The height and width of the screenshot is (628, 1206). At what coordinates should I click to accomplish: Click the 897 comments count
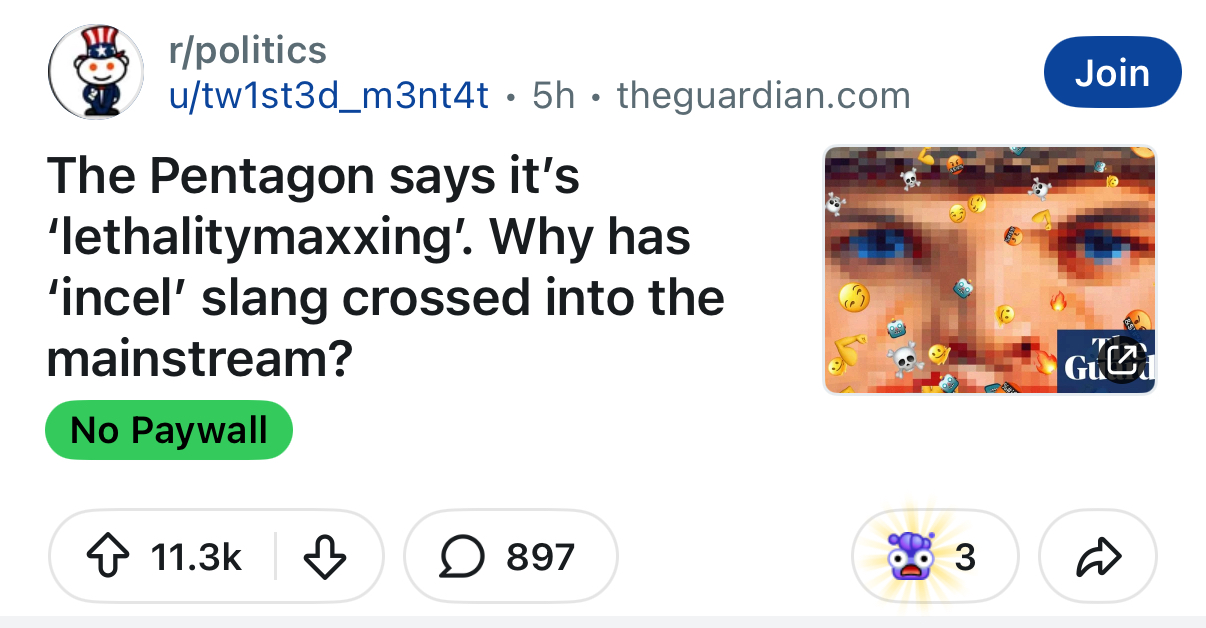click(540, 556)
